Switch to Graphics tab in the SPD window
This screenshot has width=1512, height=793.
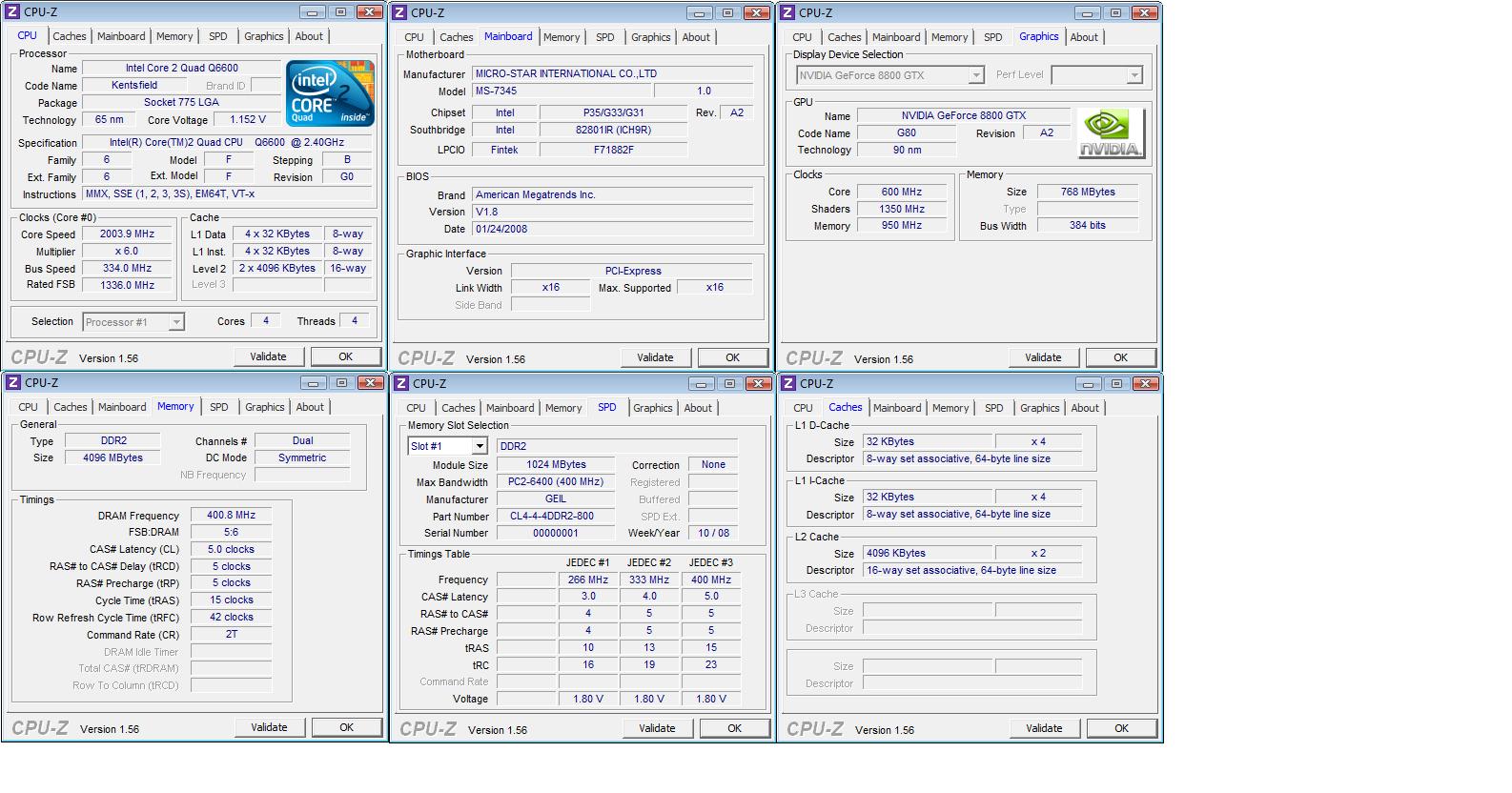[653, 408]
